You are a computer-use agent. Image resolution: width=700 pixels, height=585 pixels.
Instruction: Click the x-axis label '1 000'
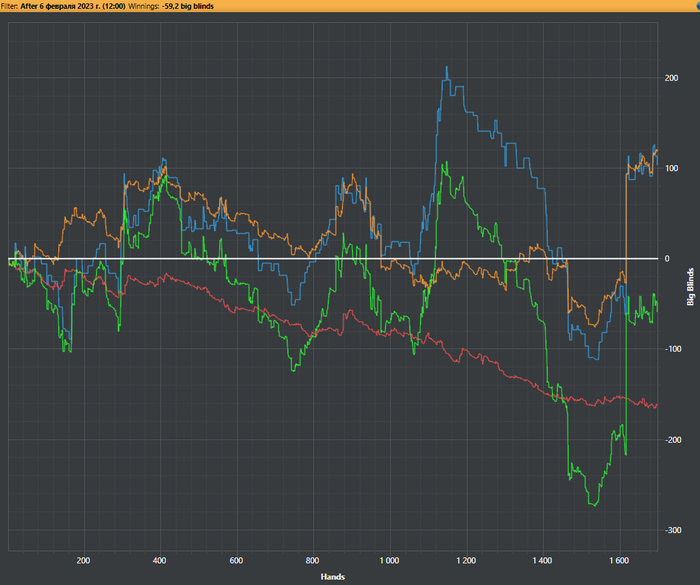389,560
